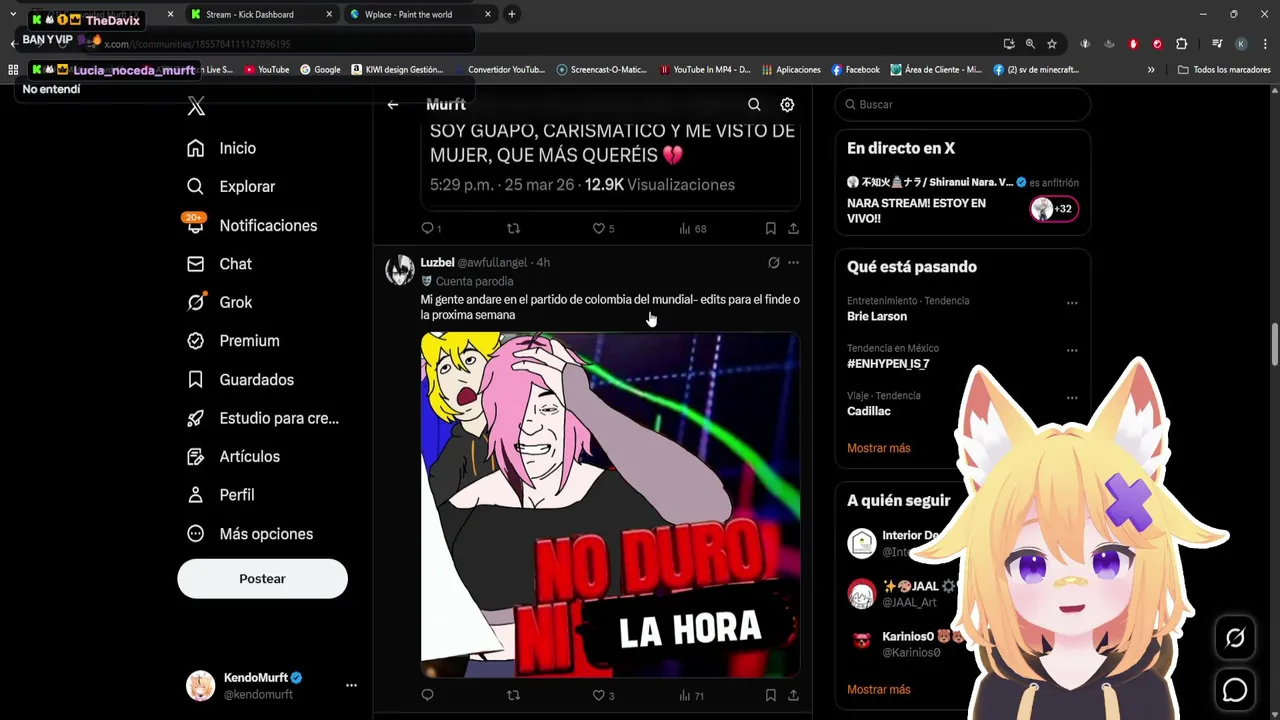Click the page vertical scrollbar
This screenshot has height=720, width=1280.
point(1275,345)
